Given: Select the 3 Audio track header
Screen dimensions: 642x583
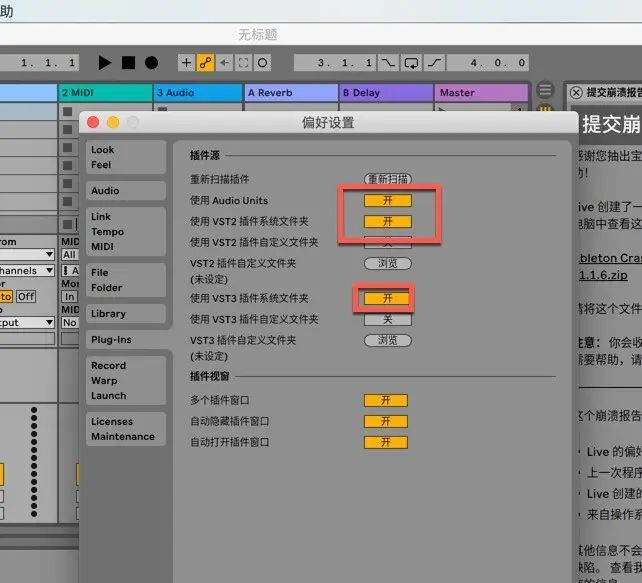Looking at the screenshot, I should click(x=199, y=93).
